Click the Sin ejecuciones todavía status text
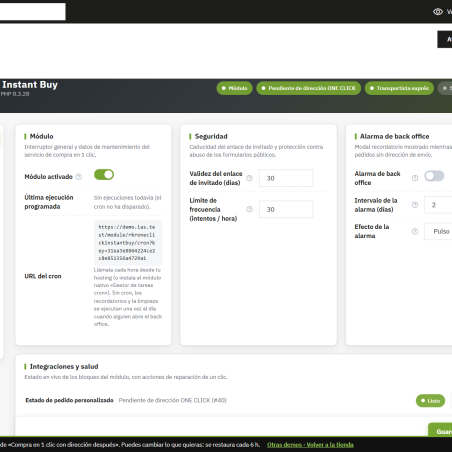The height and width of the screenshot is (452, 452). [127, 202]
